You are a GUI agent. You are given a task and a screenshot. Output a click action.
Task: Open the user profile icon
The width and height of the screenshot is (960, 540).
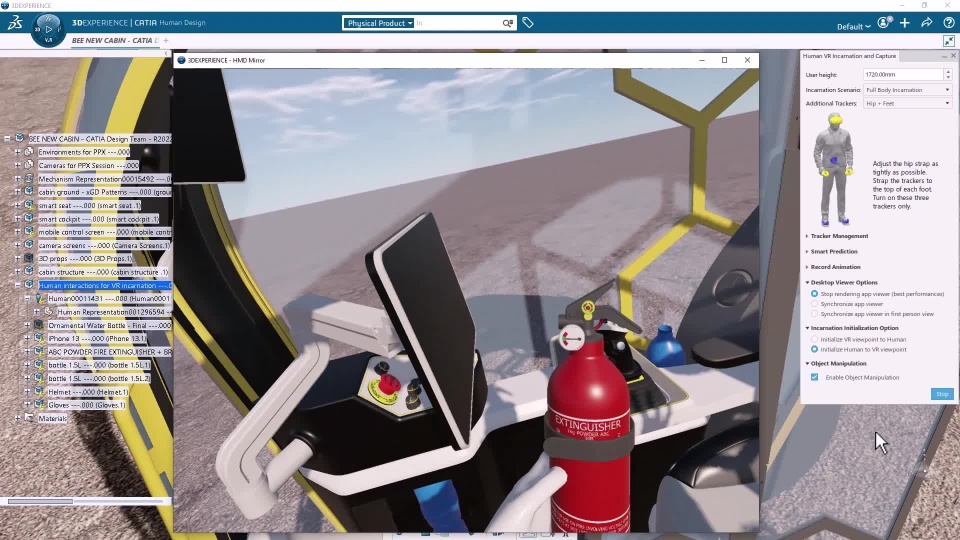(x=883, y=23)
